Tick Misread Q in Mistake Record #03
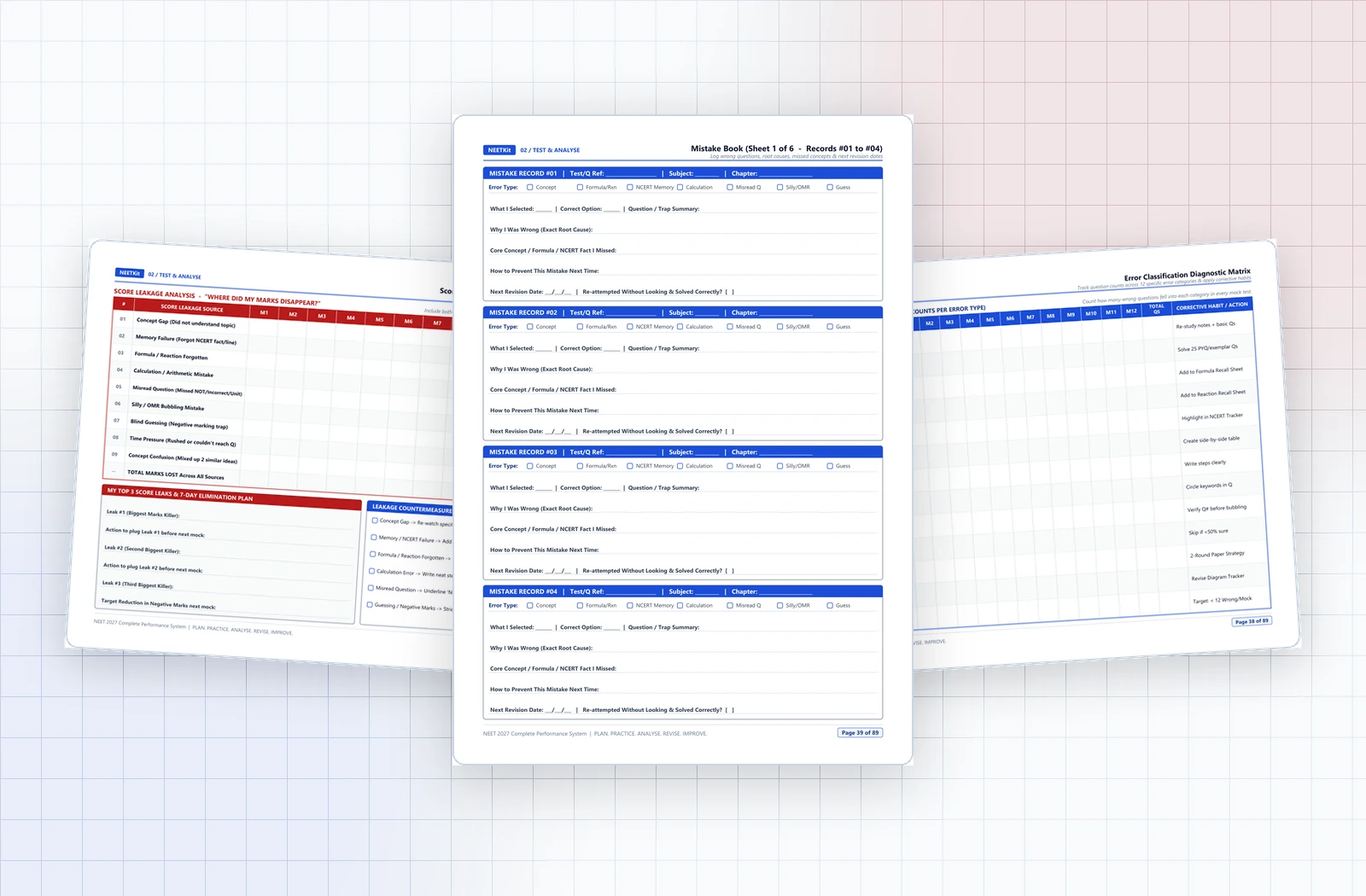The image size is (1366, 896). [730, 466]
